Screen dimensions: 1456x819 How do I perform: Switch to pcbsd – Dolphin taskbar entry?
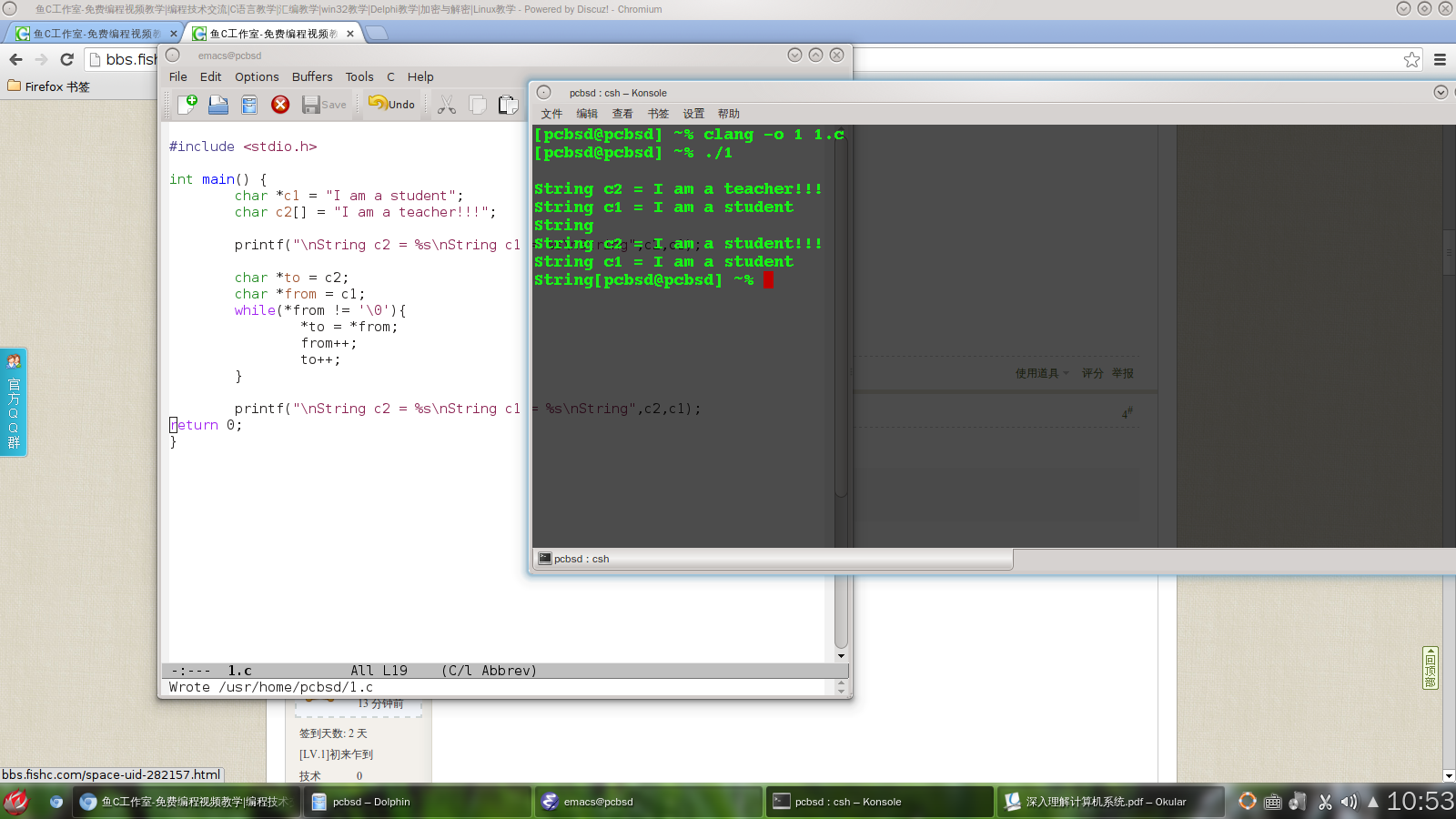pos(418,802)
